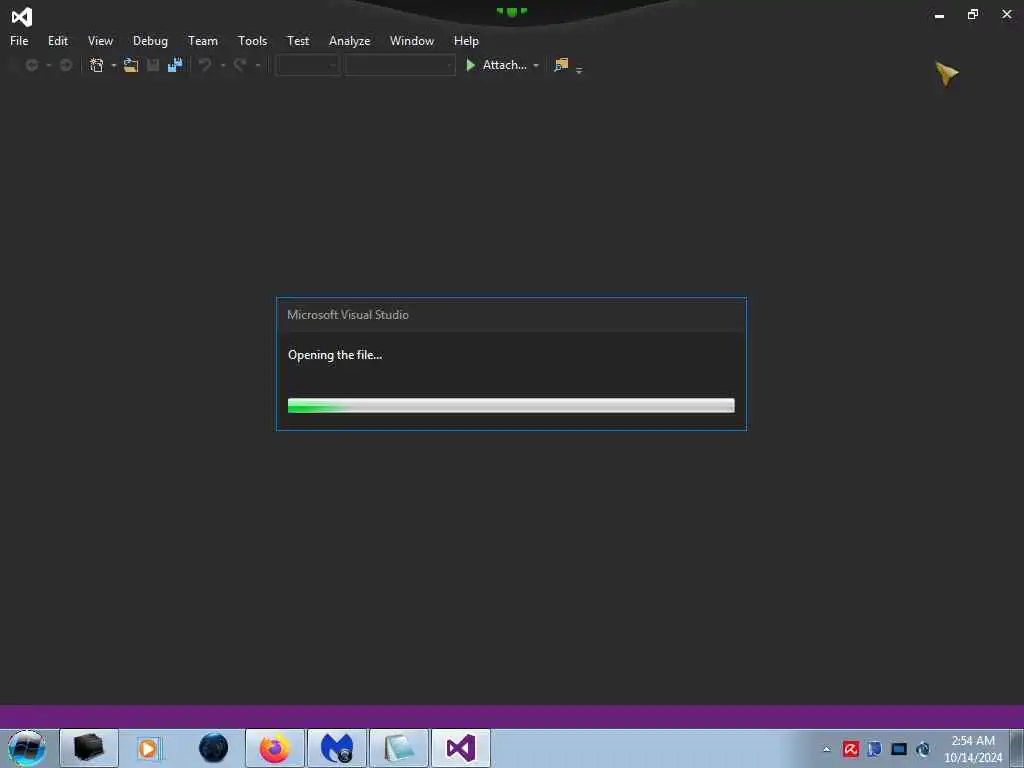1024x768 pixels.
Task: Click the Visual Studio logo icon
Action: (22, 16)
